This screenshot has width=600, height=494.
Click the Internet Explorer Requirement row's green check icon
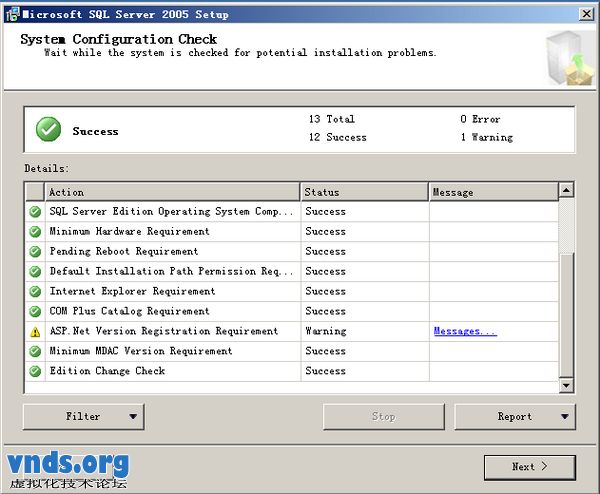point(35,291)
